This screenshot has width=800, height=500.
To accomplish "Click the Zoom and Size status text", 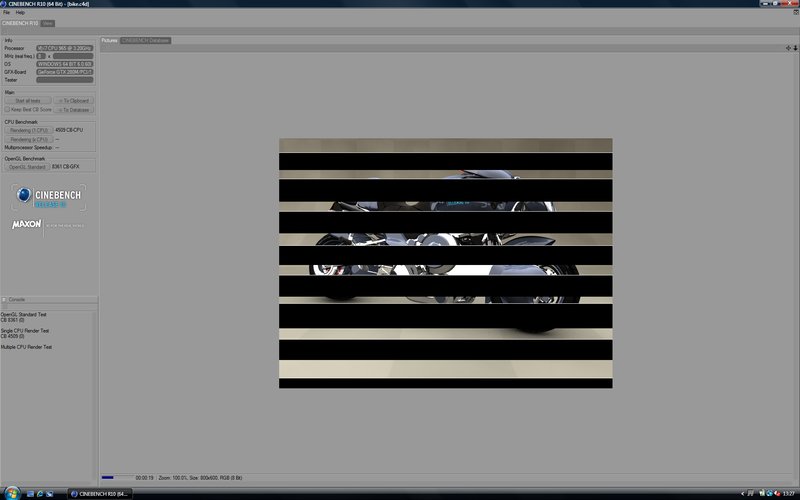I will 200,478.
